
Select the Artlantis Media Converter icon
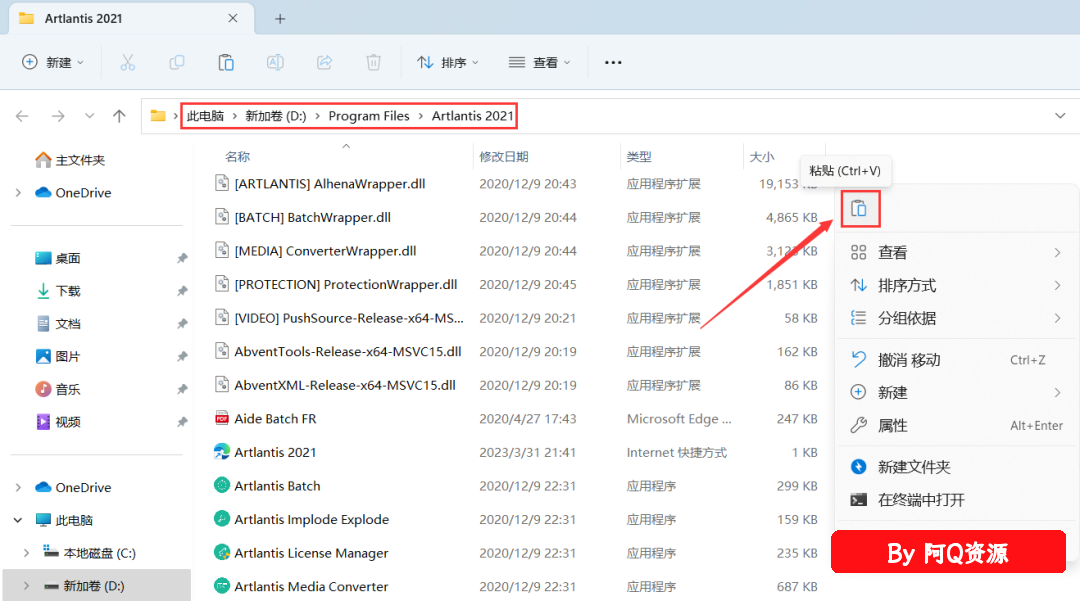pos(222,586)
